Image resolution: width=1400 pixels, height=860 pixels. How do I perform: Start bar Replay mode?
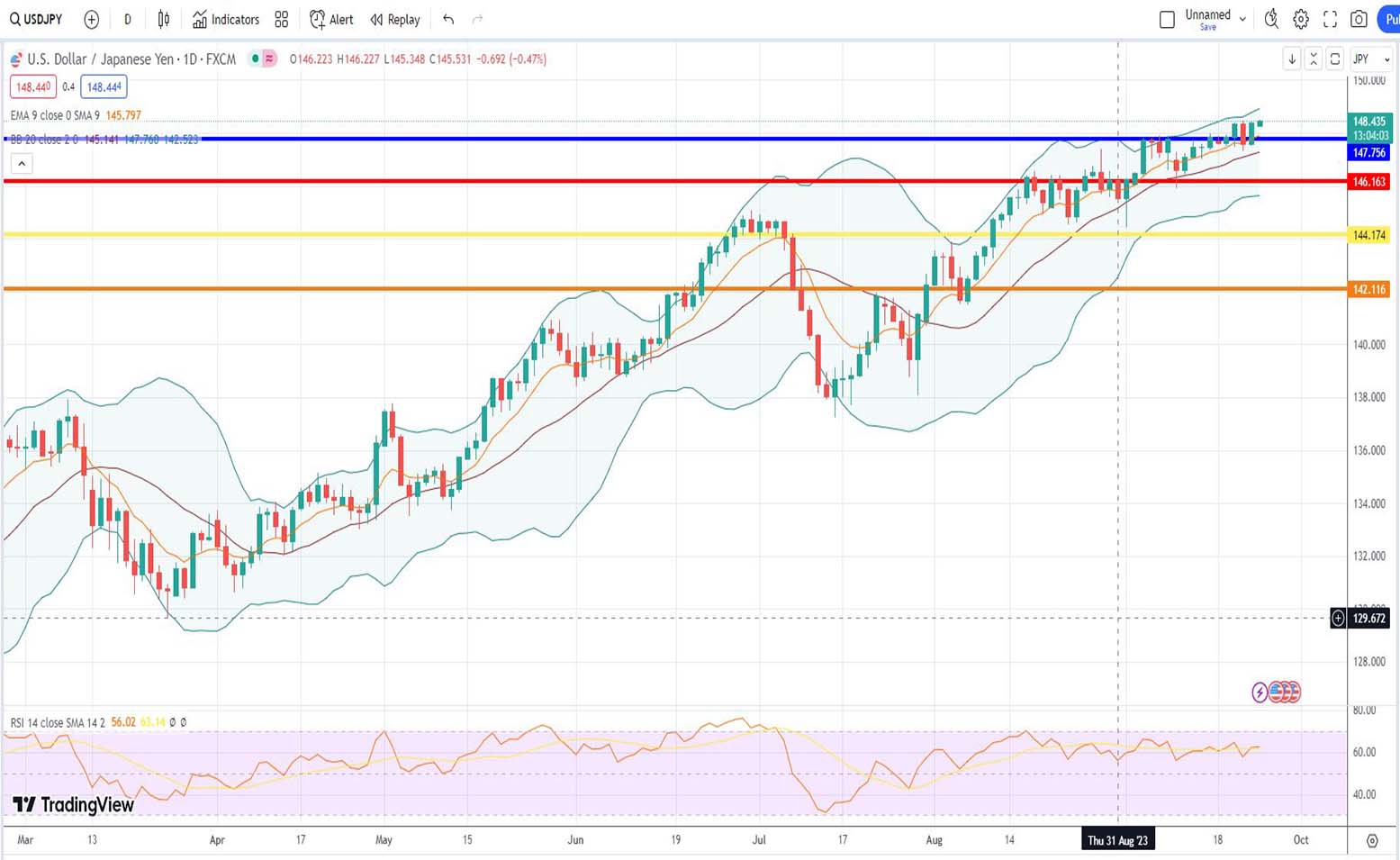395,19
